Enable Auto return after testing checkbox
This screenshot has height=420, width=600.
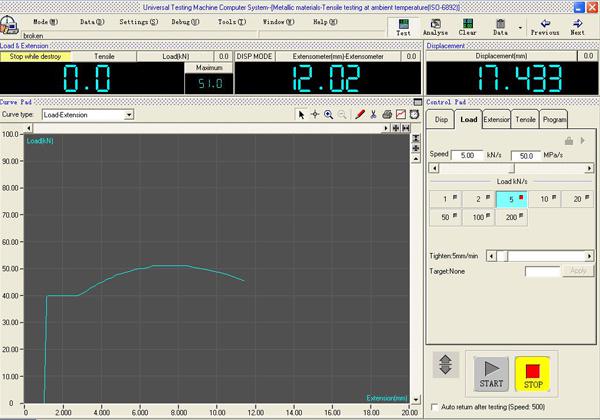[x=433, y=408]
